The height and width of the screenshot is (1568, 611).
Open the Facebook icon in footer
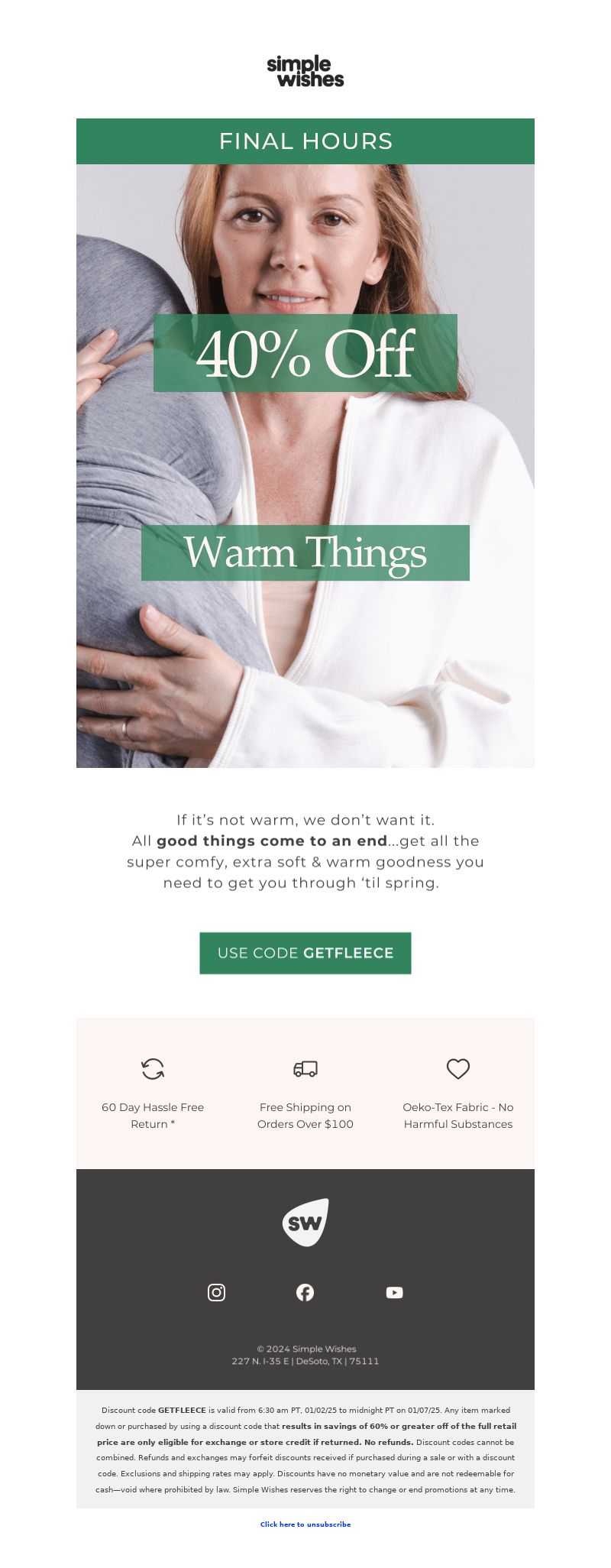click(305, 1292)
